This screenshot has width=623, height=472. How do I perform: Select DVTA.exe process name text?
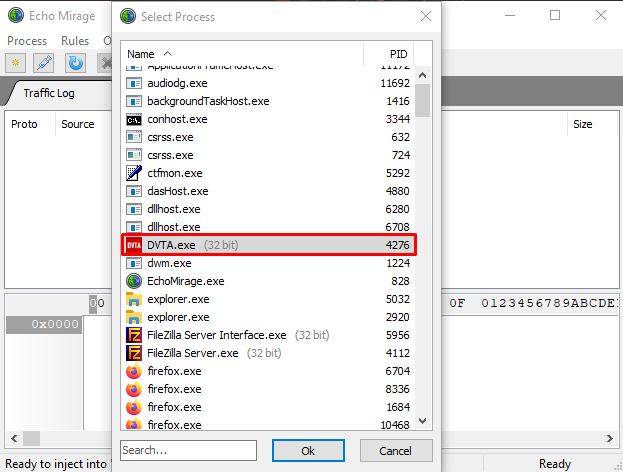[171, 245]
